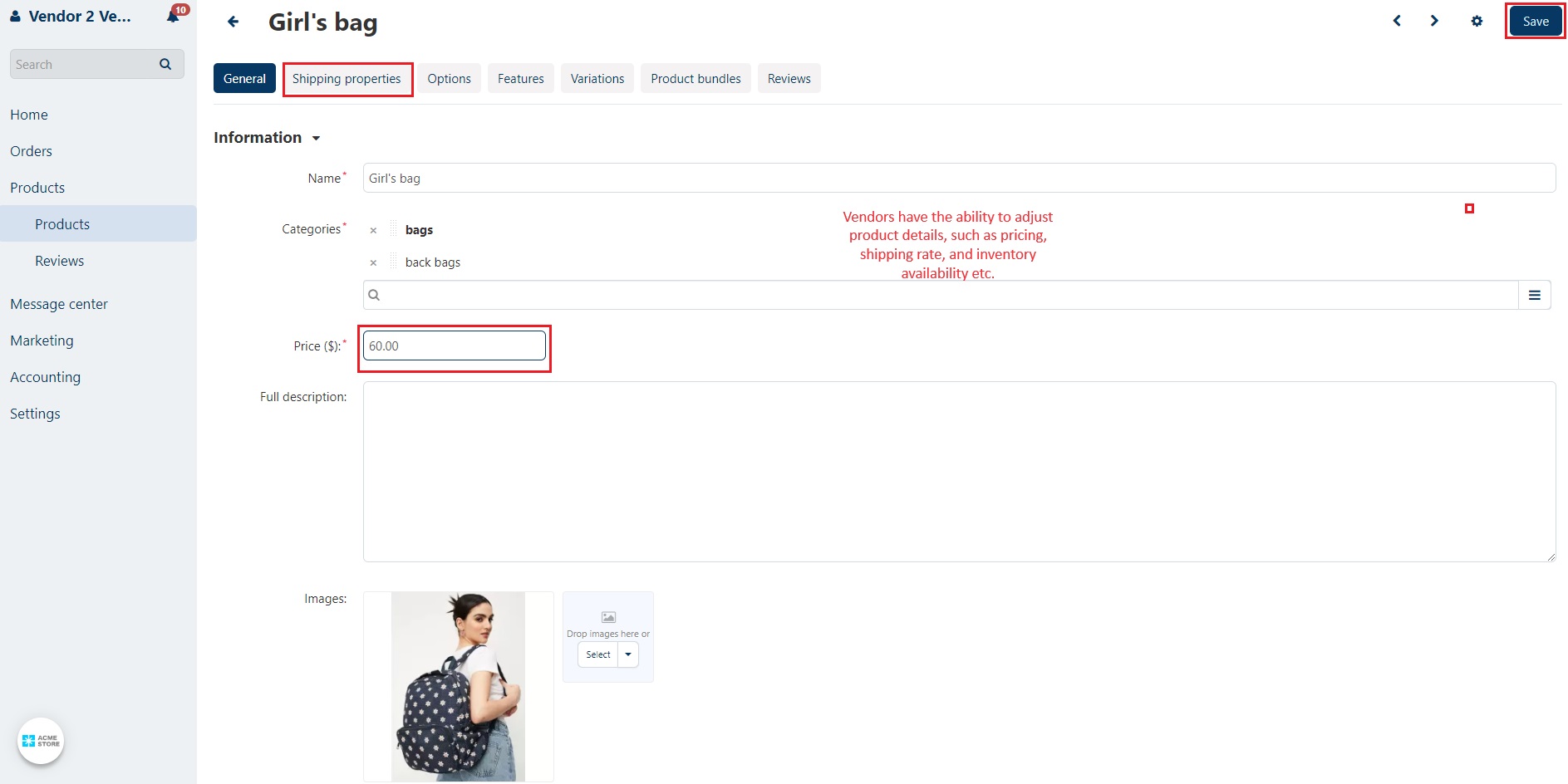Click the Vendor 2 account name
1568x784 pixels.
tap(80, 16)
